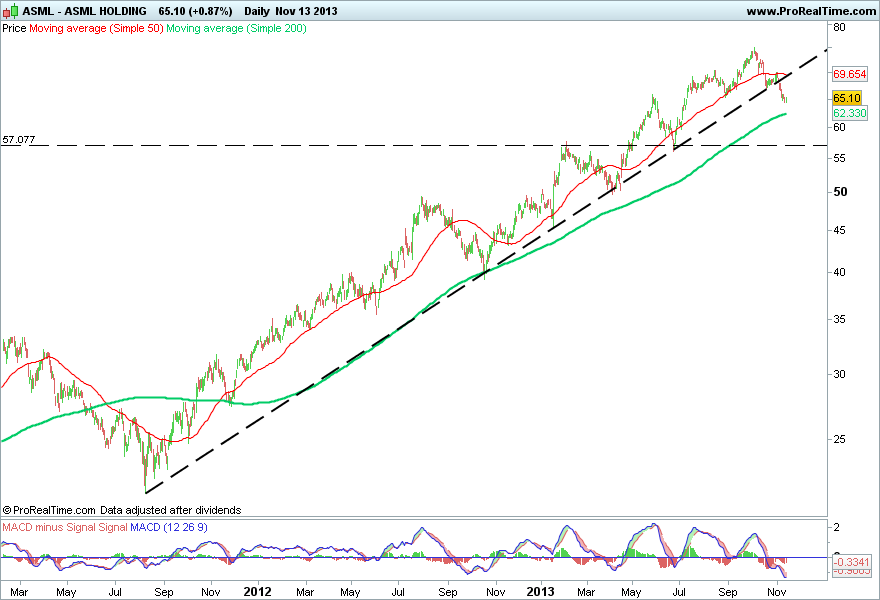Click the 60 price axis label

click(839, 127)
